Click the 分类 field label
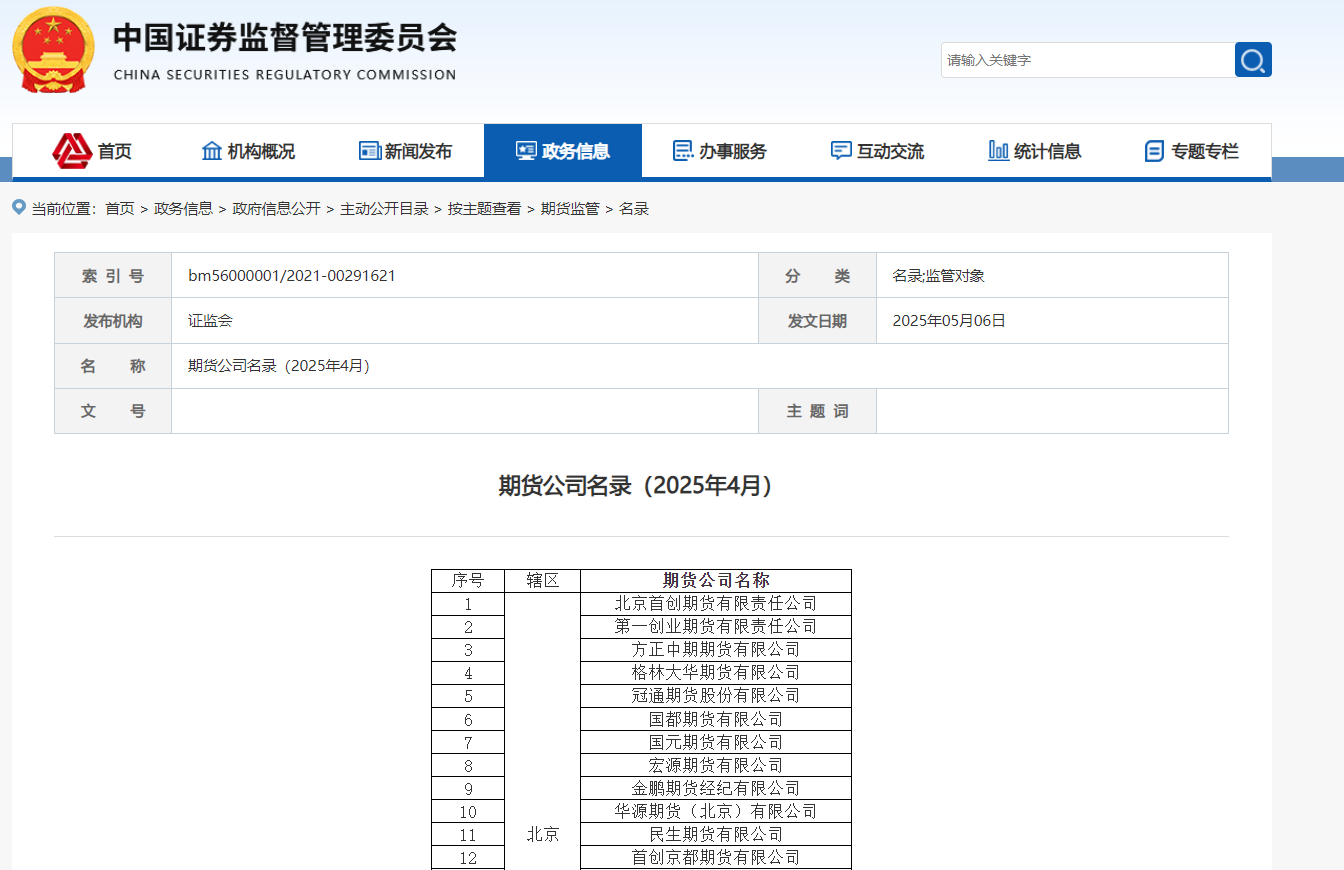1344x870 pixels. [x=817, y=275]
